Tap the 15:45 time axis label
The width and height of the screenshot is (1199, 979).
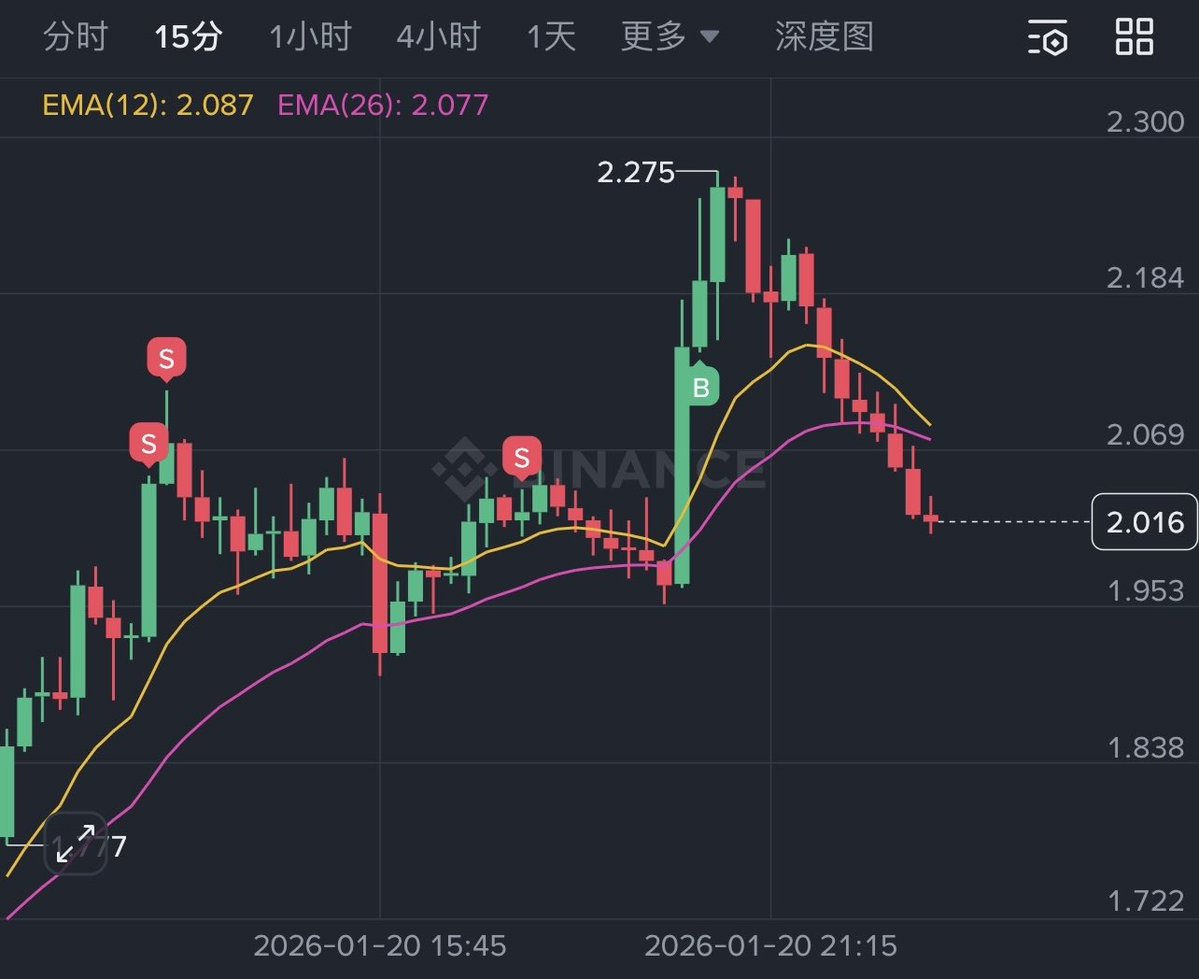coord(380,945)
